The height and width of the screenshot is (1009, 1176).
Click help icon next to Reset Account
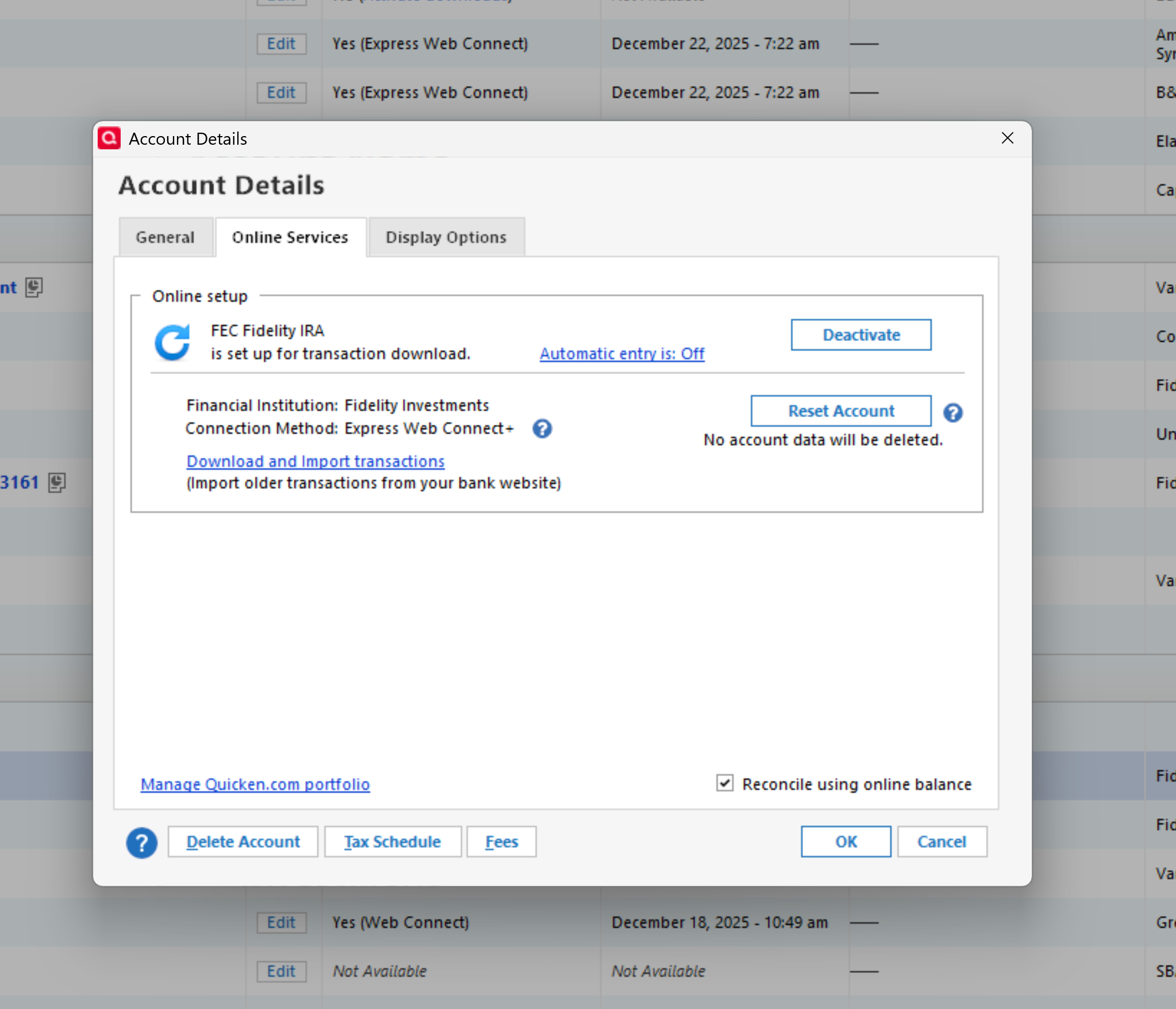[953, 412]
